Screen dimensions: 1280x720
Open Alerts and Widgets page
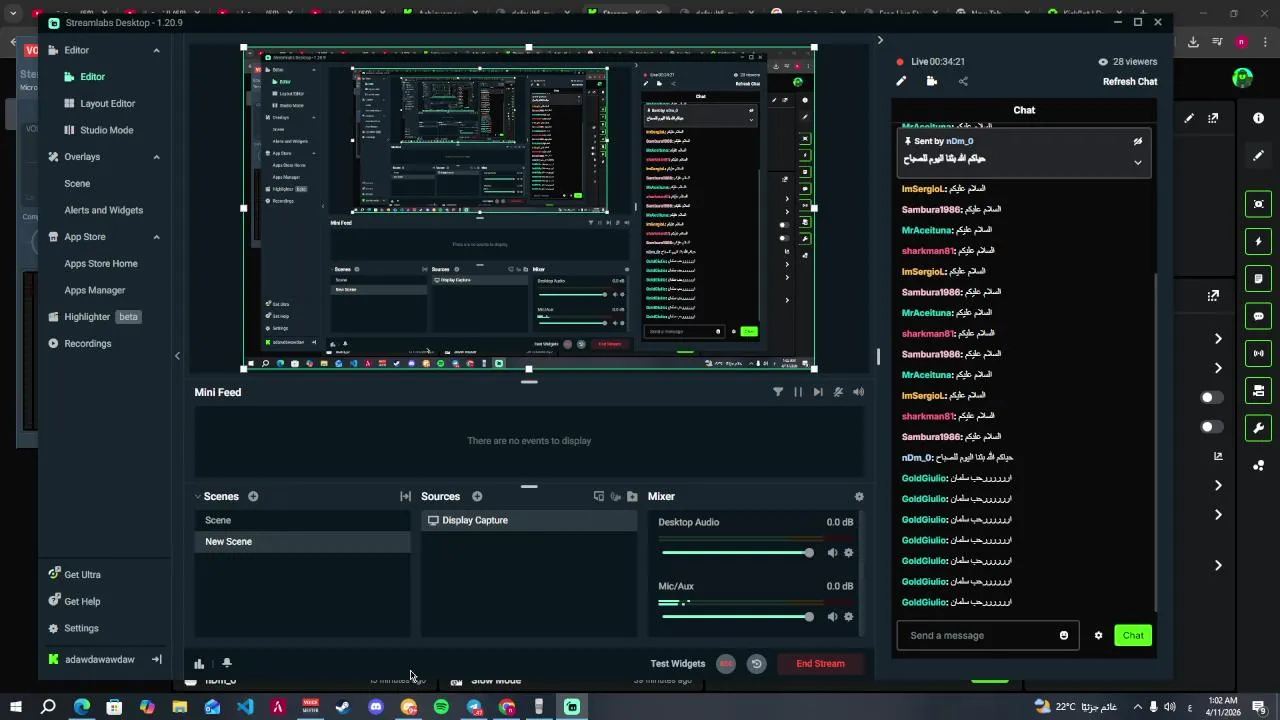click(104, 210)
